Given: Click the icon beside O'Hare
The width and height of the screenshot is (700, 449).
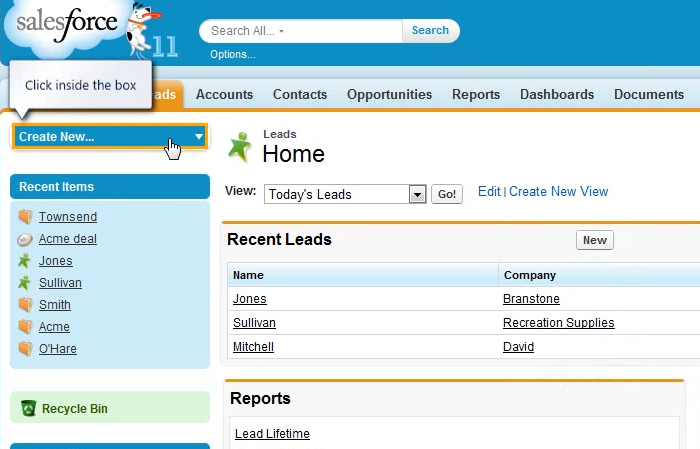Looking at the screenshot, I should pyautogui.click(x=25, y=349).
